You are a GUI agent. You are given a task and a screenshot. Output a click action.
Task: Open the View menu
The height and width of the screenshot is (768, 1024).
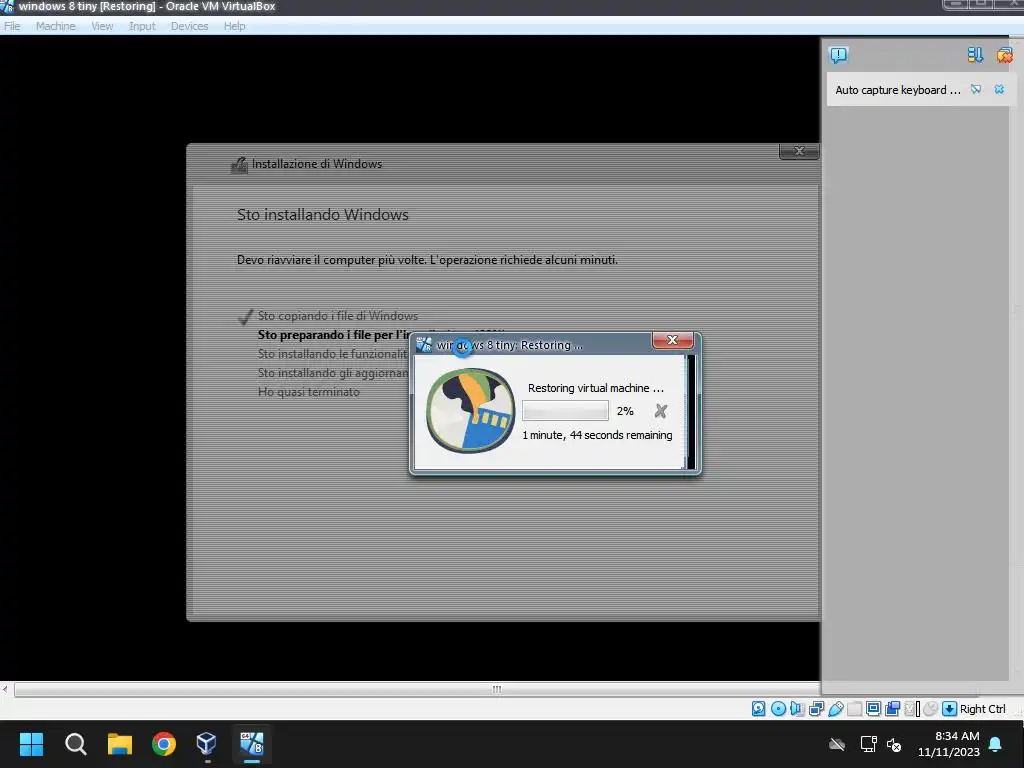[x=102, y=26]
